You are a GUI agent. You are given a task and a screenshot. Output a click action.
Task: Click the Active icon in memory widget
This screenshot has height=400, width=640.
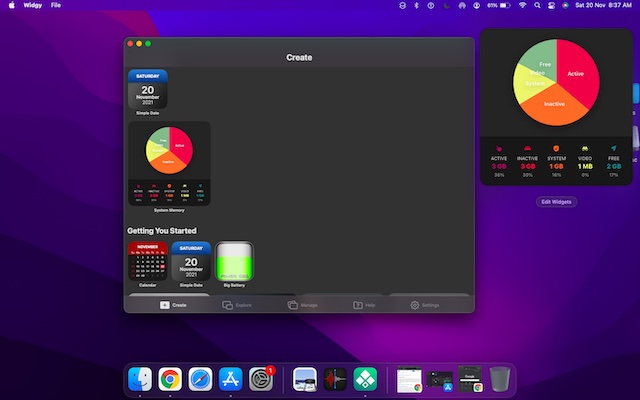[499, 149]
